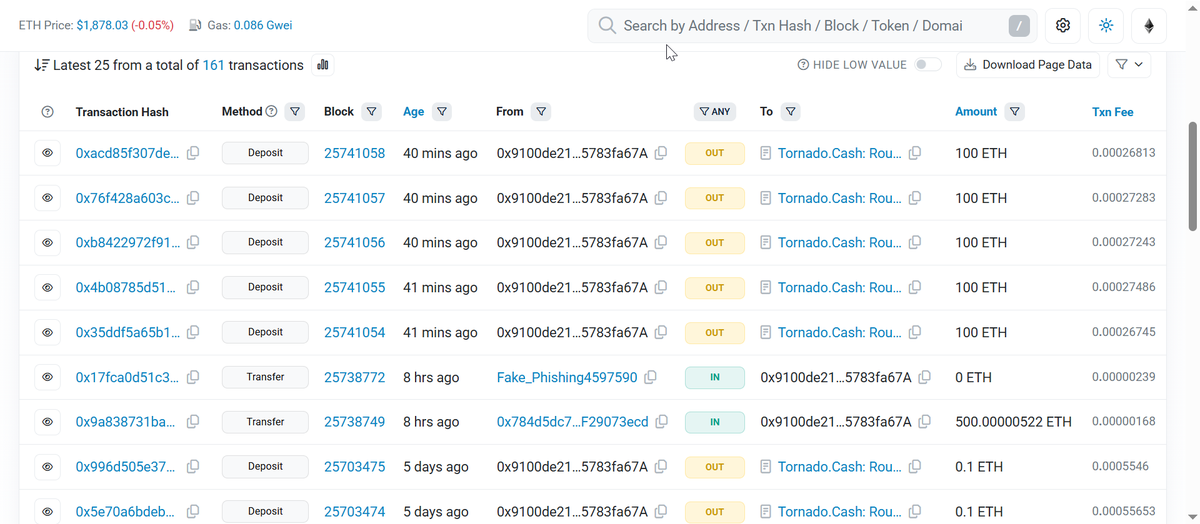Image resolution: width=1200 pixels, height=524 pixels.
Task: Click the 0.086 Gwei gas link
Action: coord(263,25)
